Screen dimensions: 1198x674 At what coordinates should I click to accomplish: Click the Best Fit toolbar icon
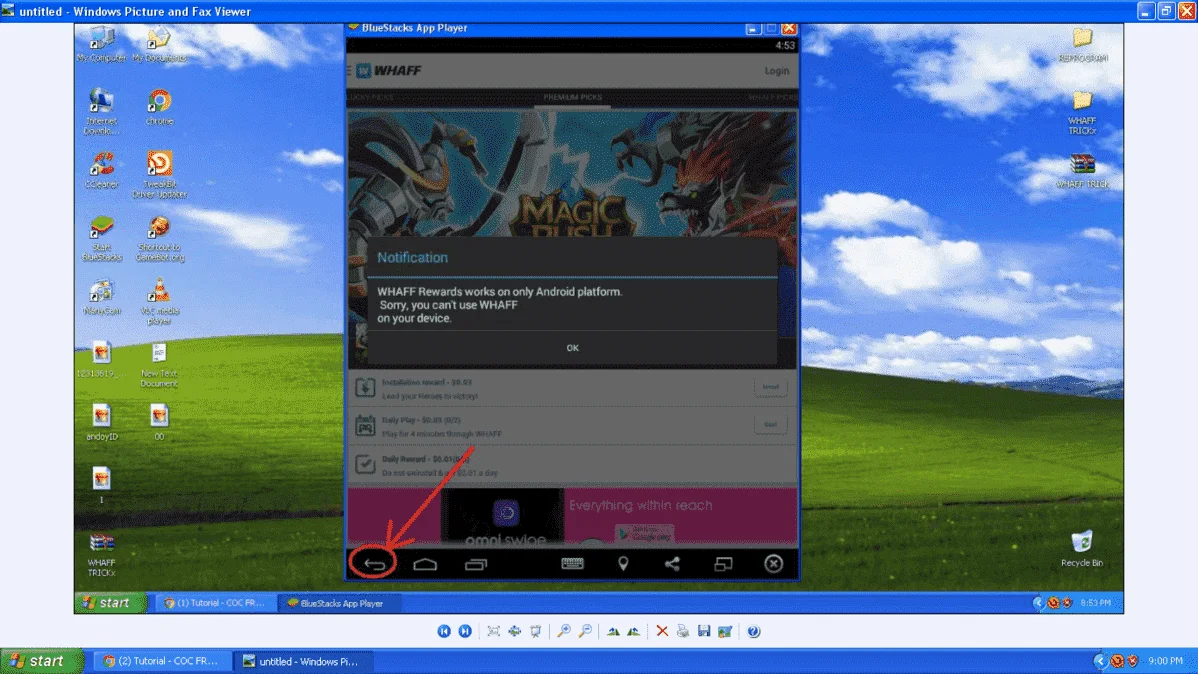pyautogui.click(x=494, y=631)
